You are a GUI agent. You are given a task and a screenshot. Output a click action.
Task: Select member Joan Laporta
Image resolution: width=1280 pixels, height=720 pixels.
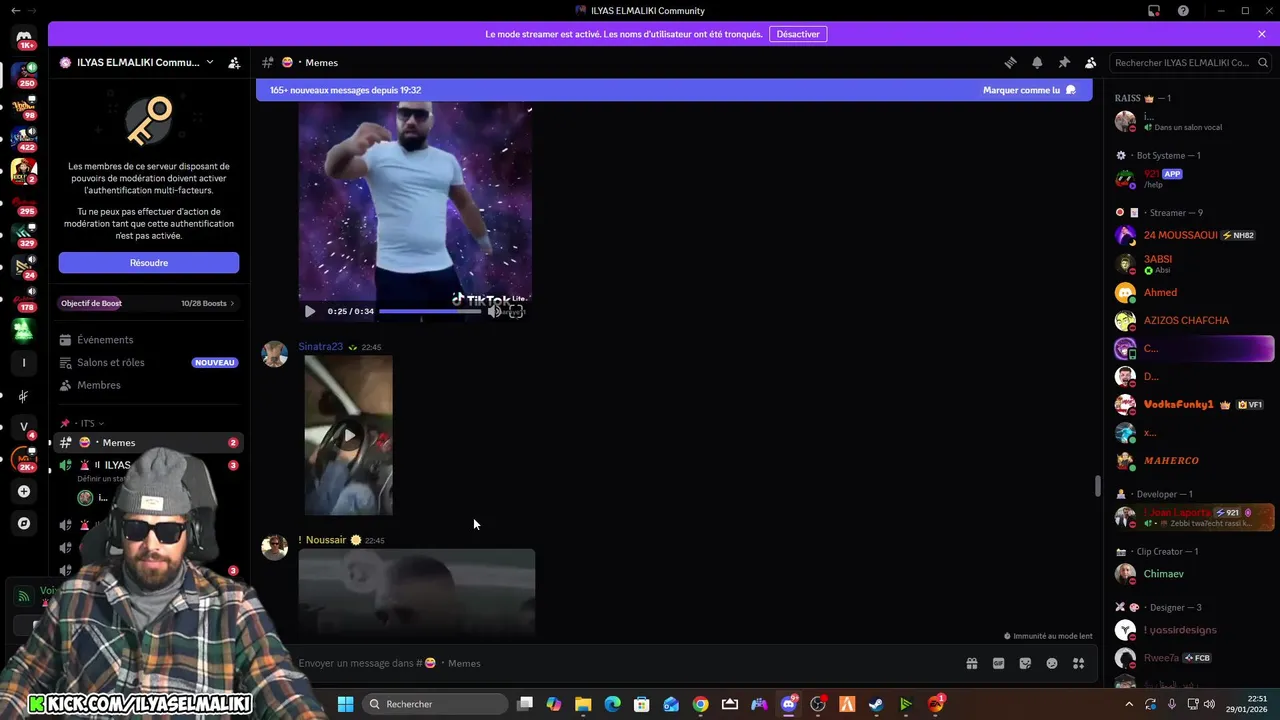pos(1194,517)
